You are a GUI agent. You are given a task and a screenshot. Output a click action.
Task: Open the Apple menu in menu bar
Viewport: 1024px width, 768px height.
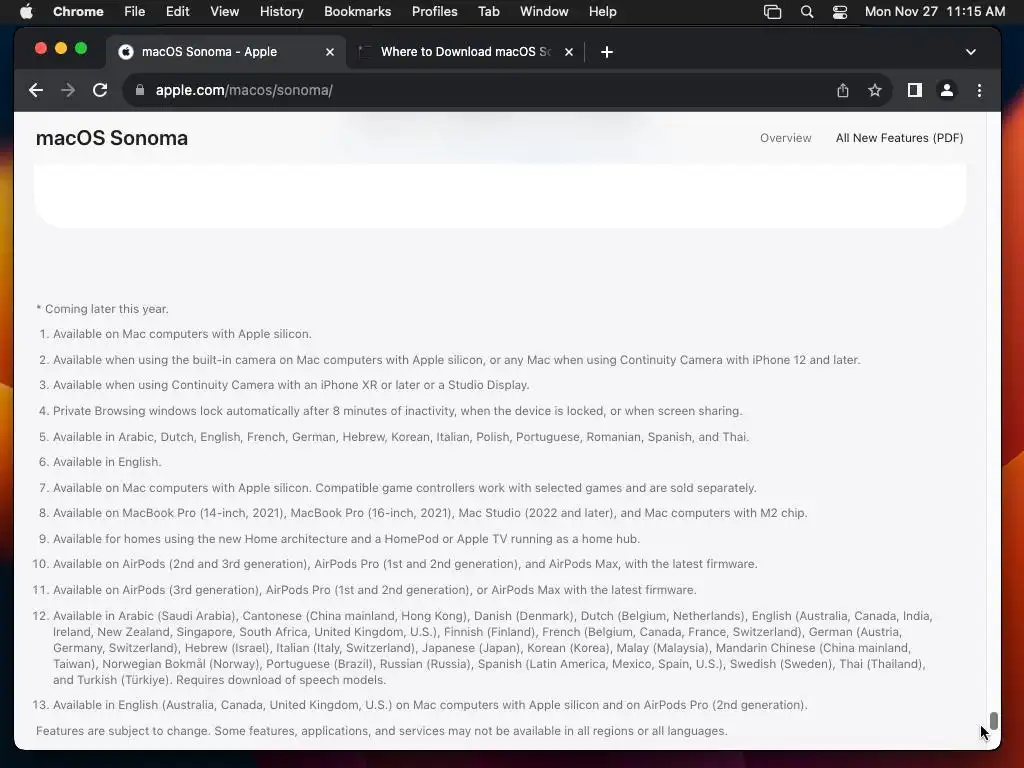tap(26, 11)
